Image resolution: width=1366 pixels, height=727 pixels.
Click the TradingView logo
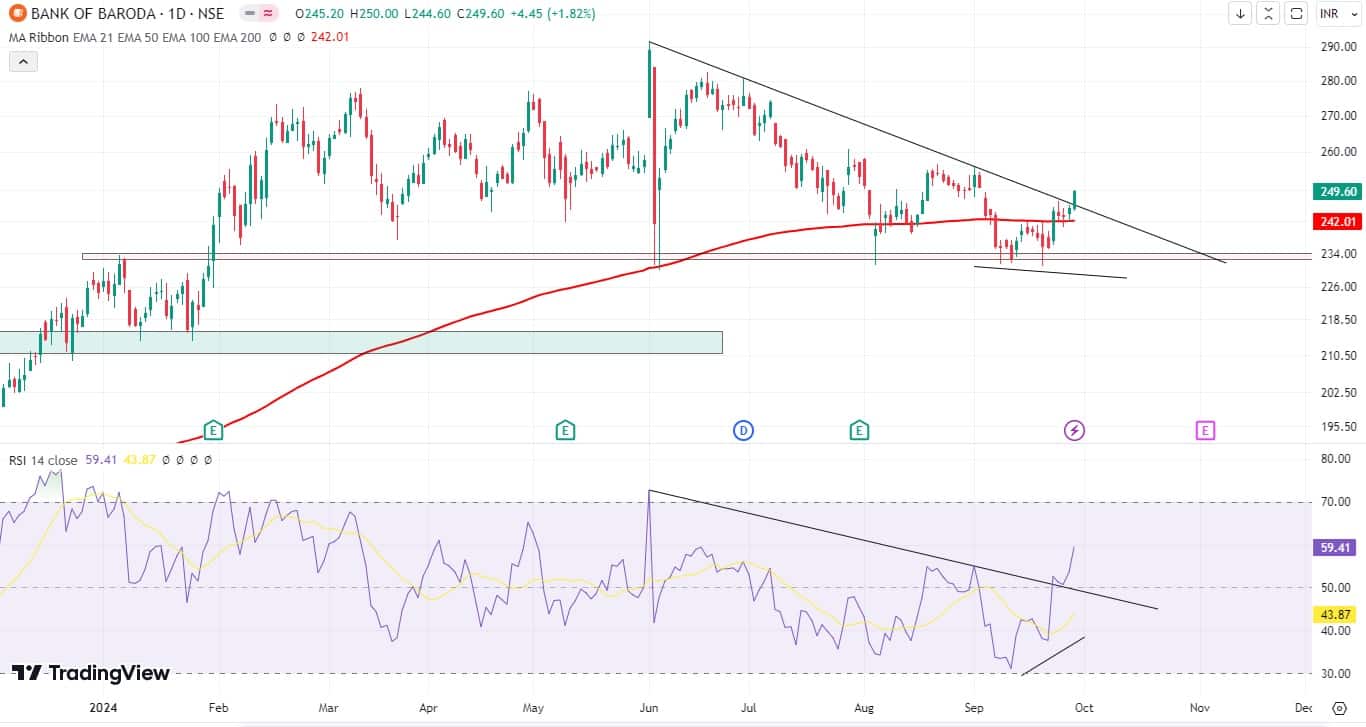(x=91, y=673)
